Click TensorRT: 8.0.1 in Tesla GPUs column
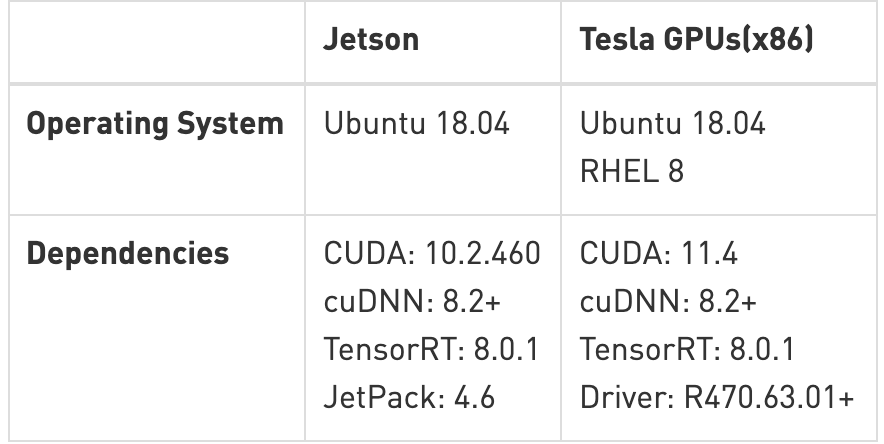Image resolution: width=884 pixels, height=444 pixels. click(687, 349)
